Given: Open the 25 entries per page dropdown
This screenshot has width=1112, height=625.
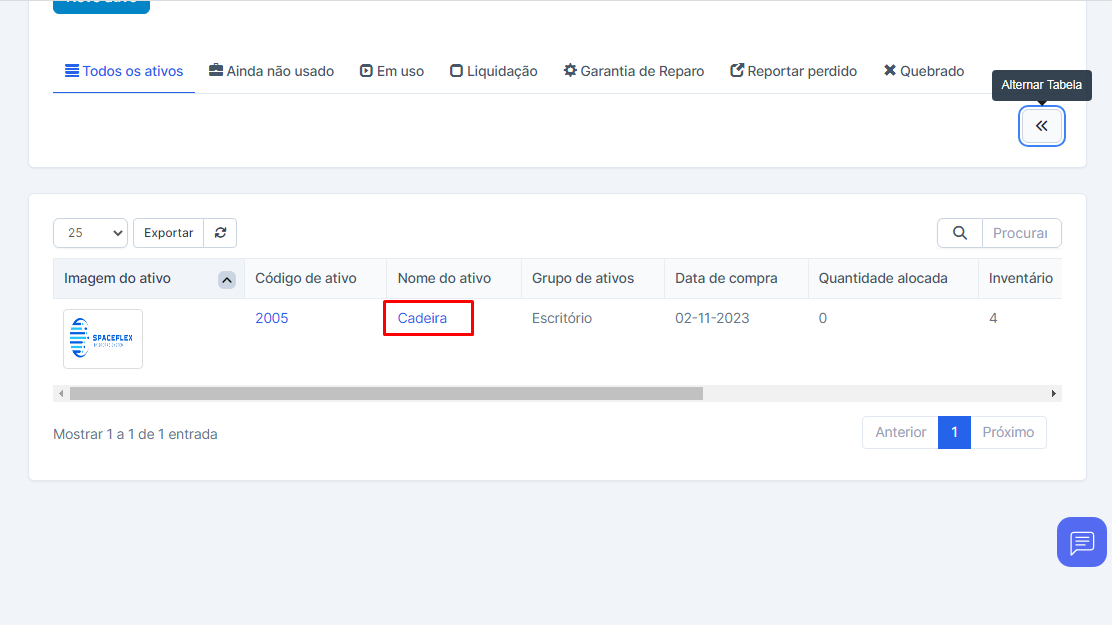Looking at the screenshot, I should pyautogui.click(x=90, y=233).
